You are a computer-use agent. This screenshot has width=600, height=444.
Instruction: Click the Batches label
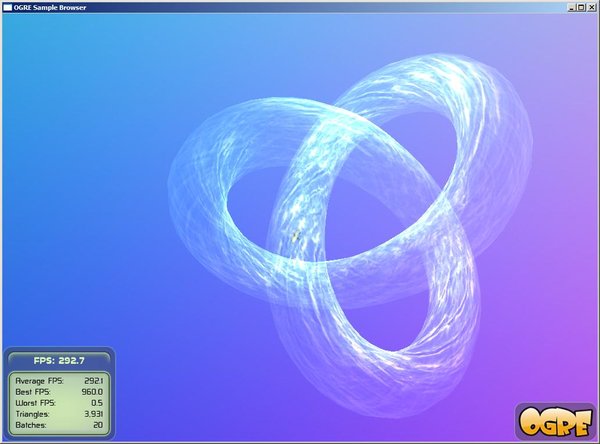point(31,425)
